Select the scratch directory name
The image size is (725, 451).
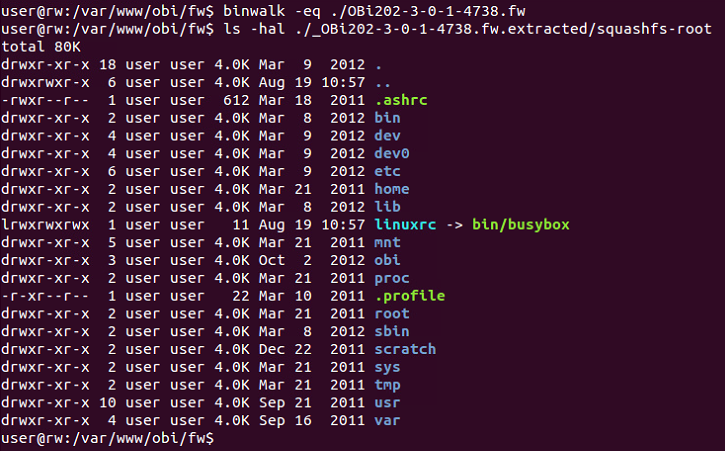tap(405, 349)
